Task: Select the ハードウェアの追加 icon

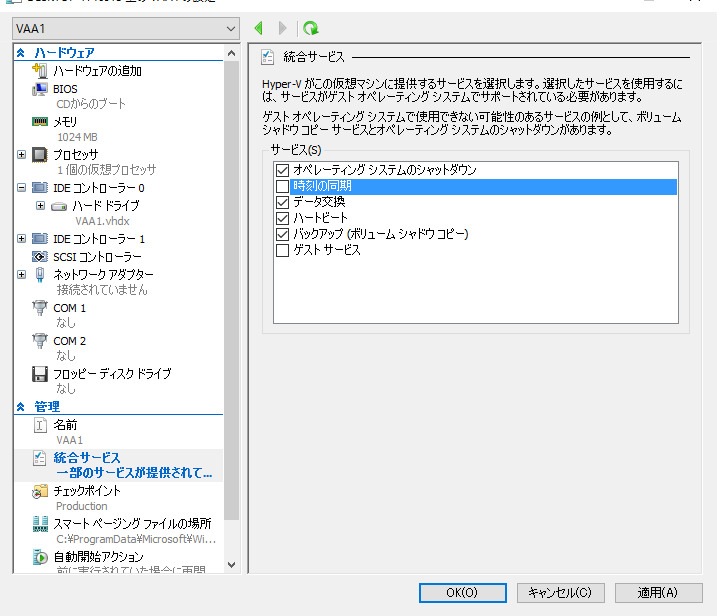Action: (x=40, y=70)
